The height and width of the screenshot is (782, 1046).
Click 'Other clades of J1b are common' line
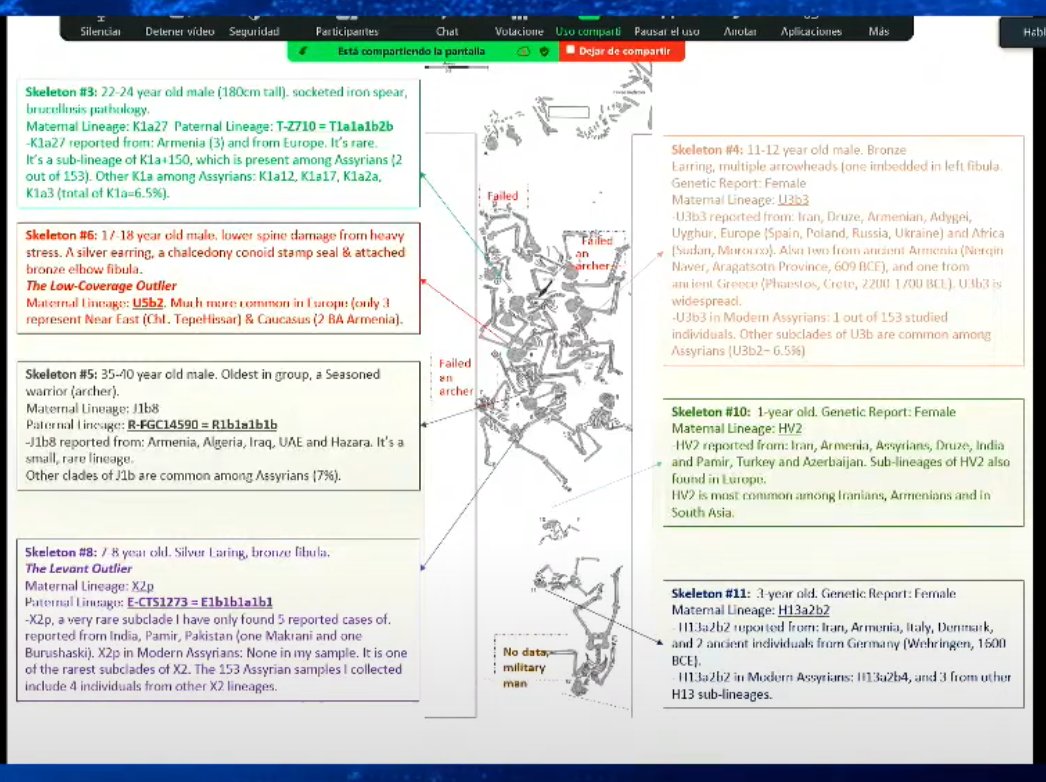point(183,476)
